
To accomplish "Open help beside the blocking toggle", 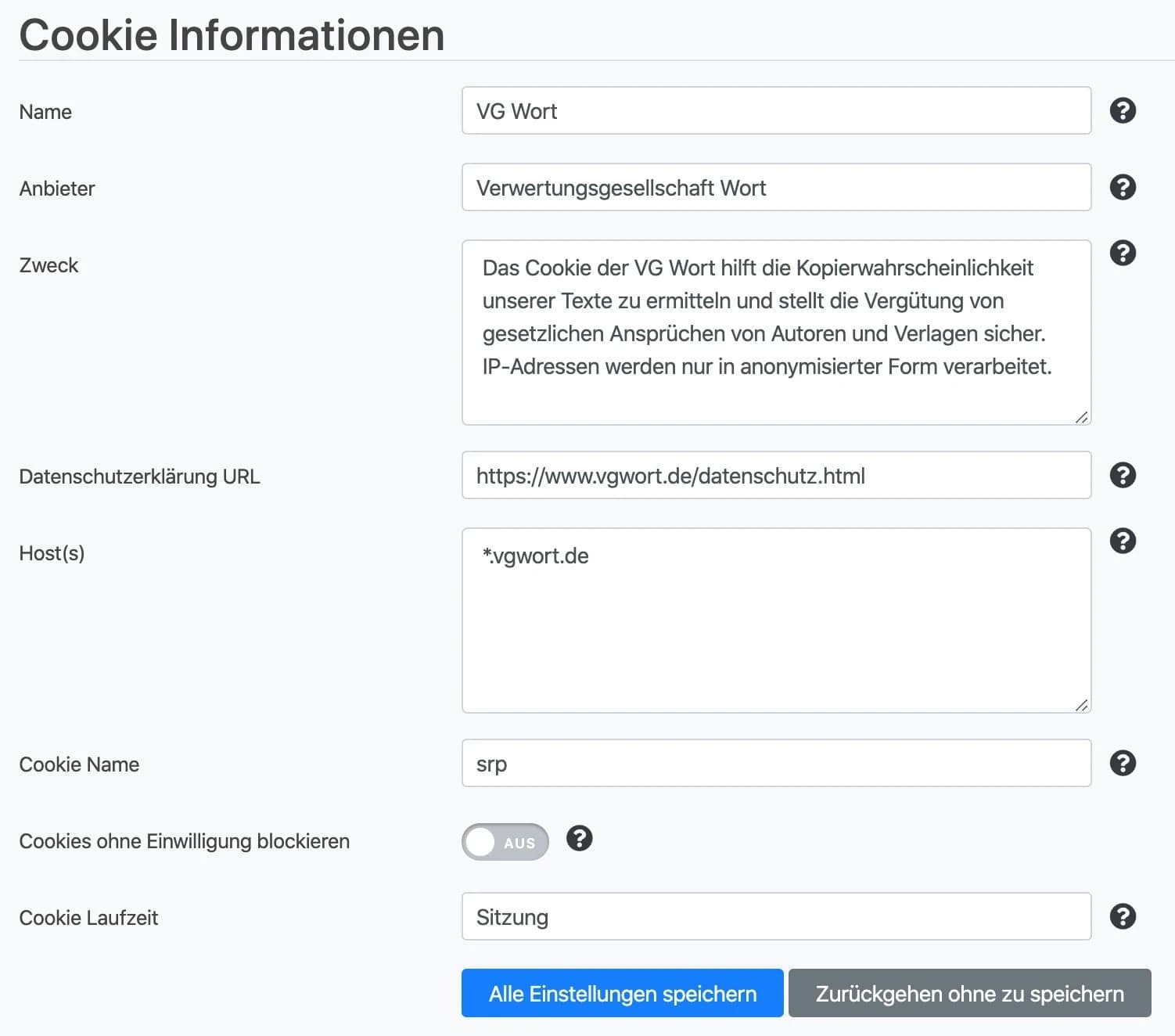I will [x=580, y=840].
